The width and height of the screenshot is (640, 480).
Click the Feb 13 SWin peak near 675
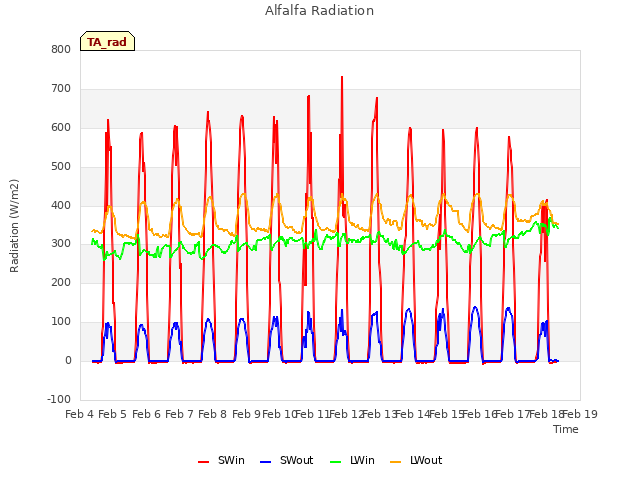click(377, 98)
